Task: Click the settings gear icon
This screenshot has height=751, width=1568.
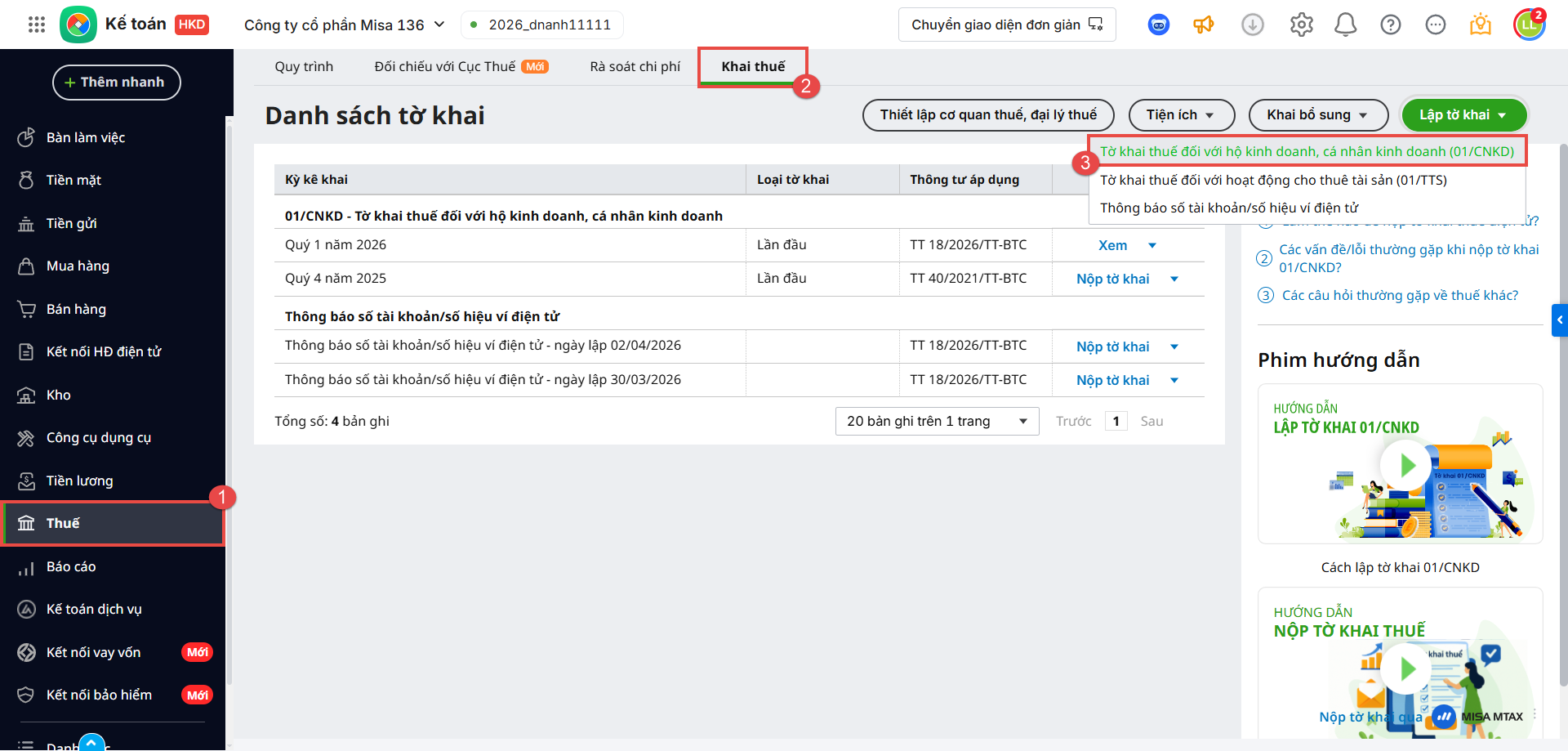Action: click(x=1301, y=25)
